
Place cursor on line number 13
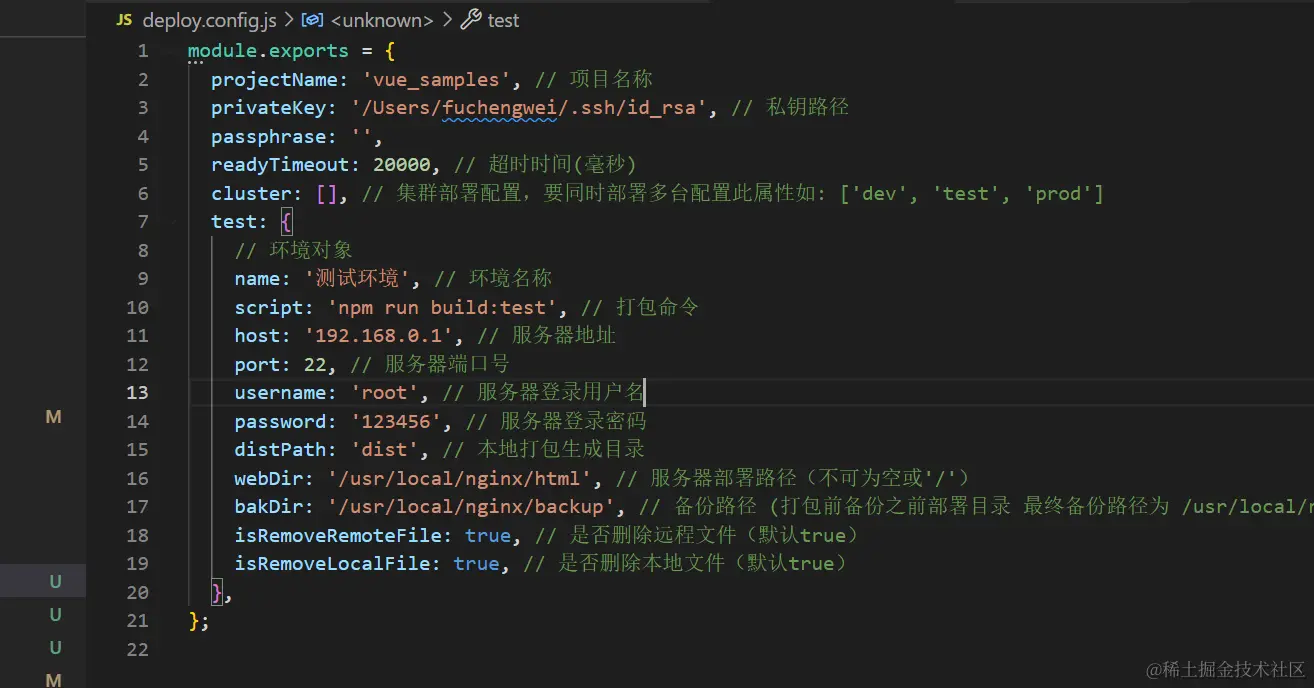coord(137,392)
